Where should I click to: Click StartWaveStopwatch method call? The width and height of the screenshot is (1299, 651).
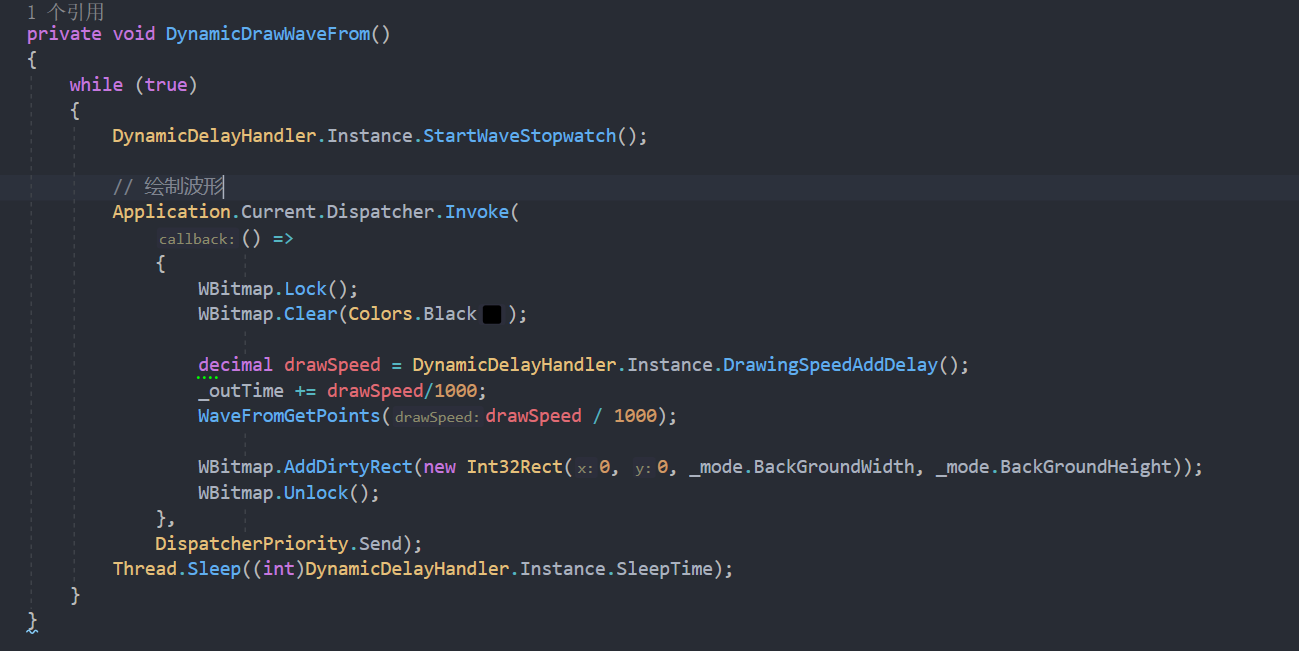tap(520, 135)
